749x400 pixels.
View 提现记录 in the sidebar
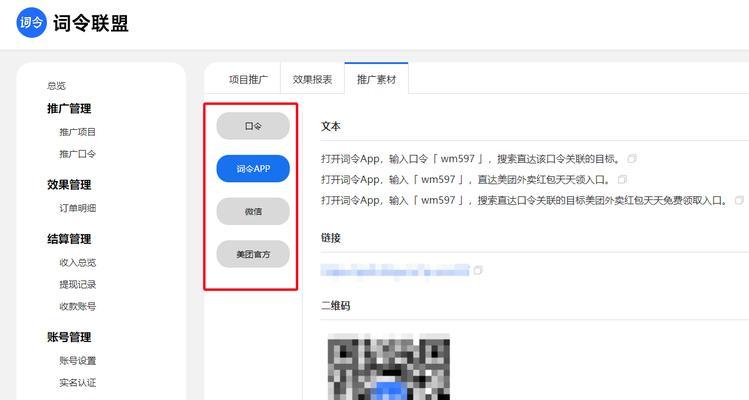pyautogui.click(x=77, y=284)
